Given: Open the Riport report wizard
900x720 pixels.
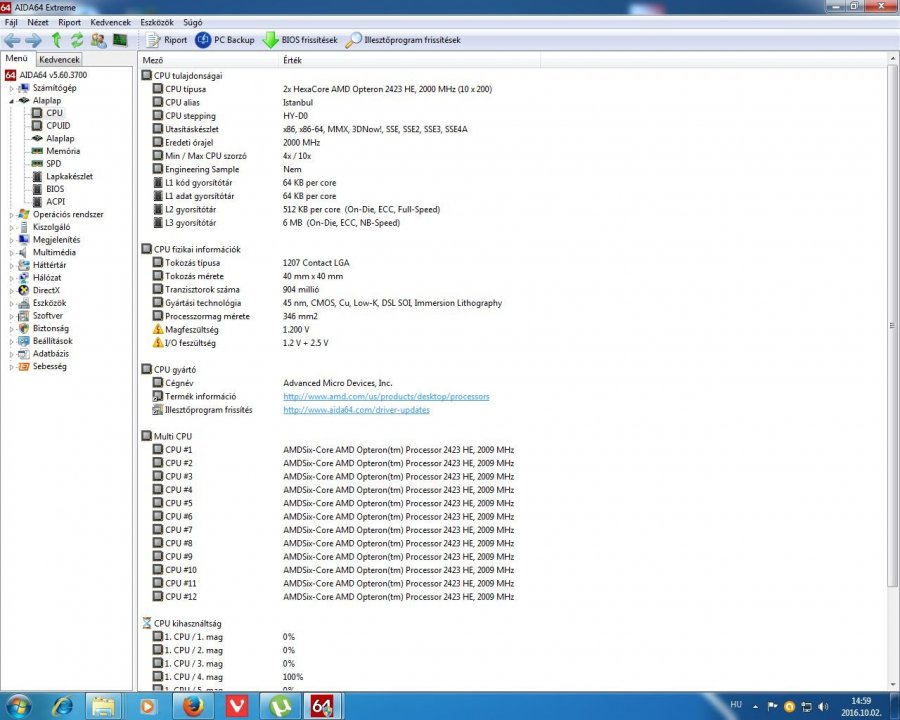Looking at the screenshot, I should (x=166, y=40).
